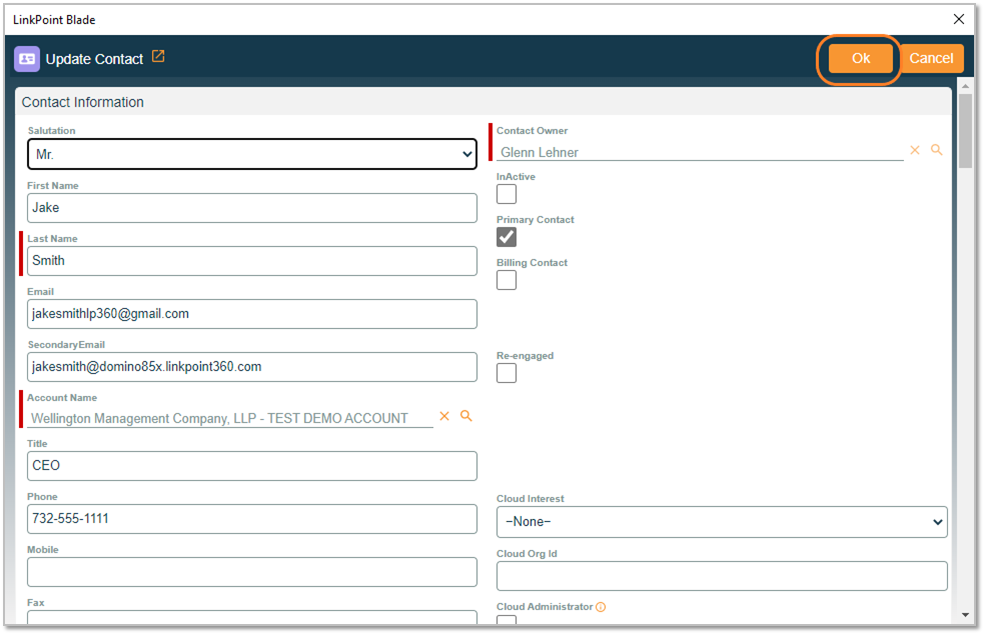Click the Contact Information section header
Screen dimensions: 985x635
tap(483, 102)
